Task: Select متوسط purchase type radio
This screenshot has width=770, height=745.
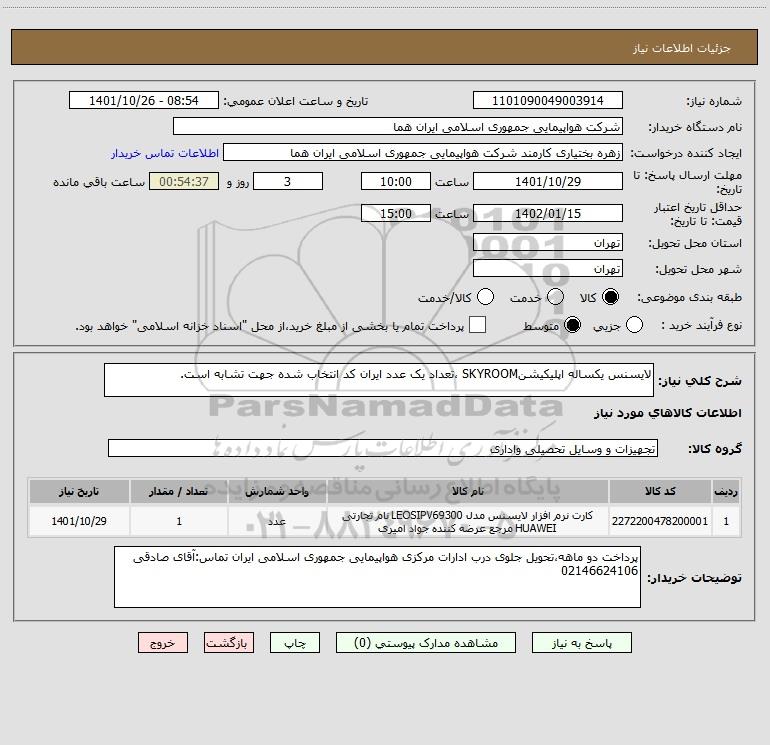Action: click(575, 325)
